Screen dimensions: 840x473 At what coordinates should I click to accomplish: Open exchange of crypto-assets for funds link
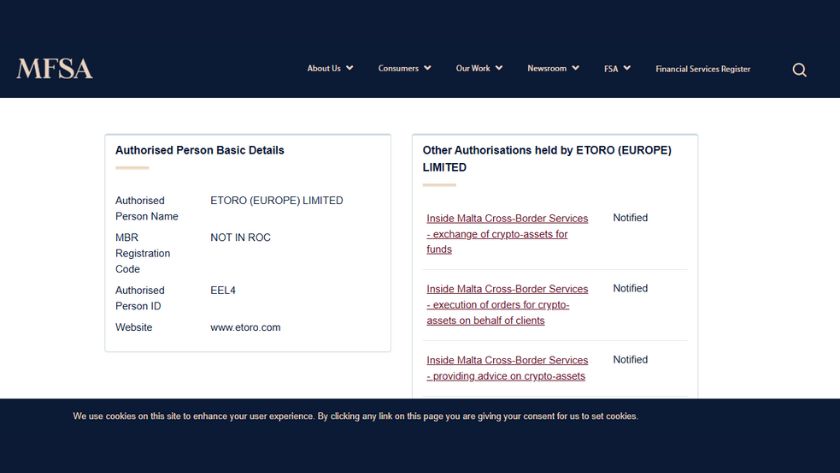tap(507, 234)
